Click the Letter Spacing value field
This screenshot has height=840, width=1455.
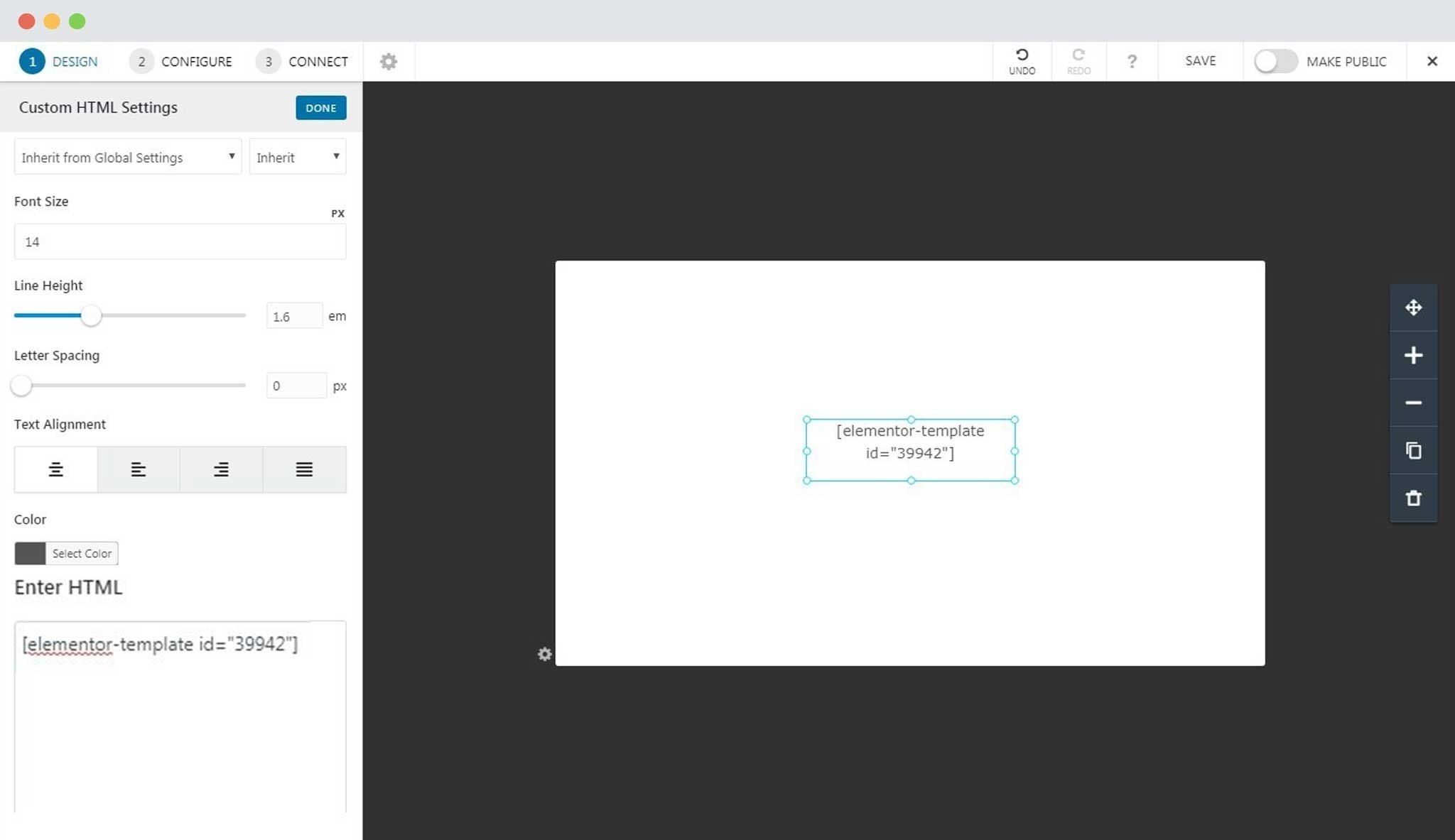(296, 386)
